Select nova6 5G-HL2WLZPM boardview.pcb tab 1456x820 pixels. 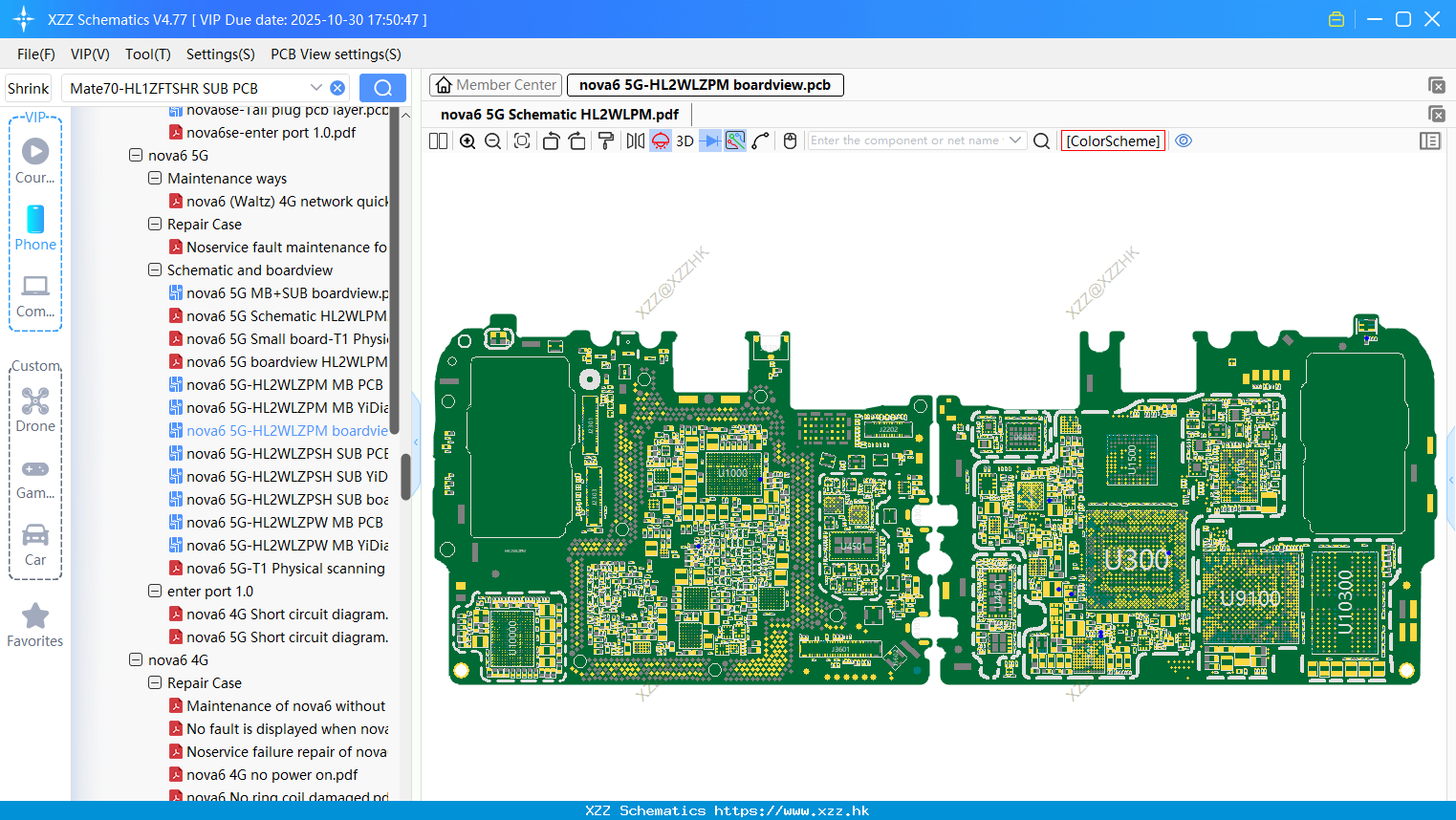[x=705, y=85]
